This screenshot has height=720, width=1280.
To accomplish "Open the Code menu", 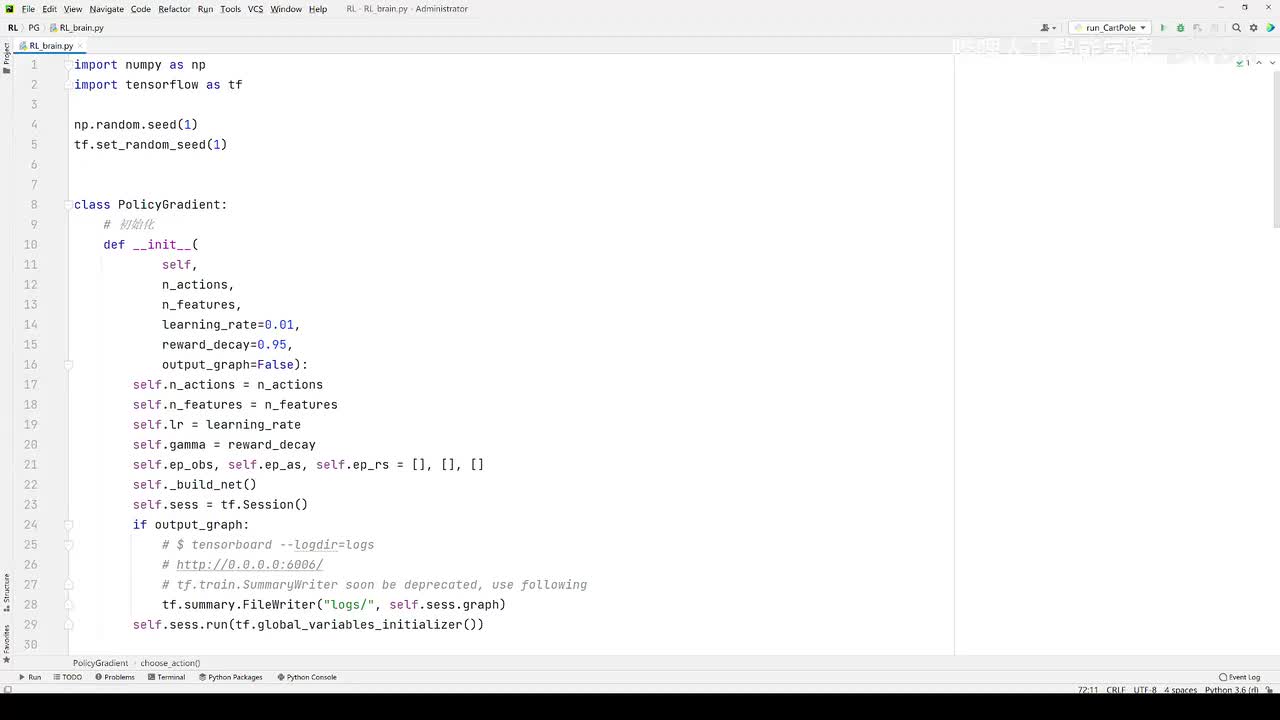I will [141, 9].
